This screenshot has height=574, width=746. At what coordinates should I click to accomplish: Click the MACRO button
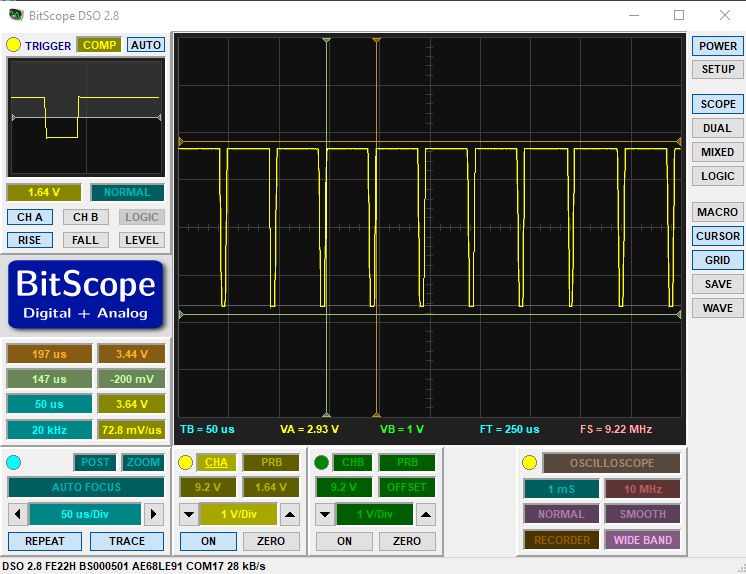click(x=717, y=212)
